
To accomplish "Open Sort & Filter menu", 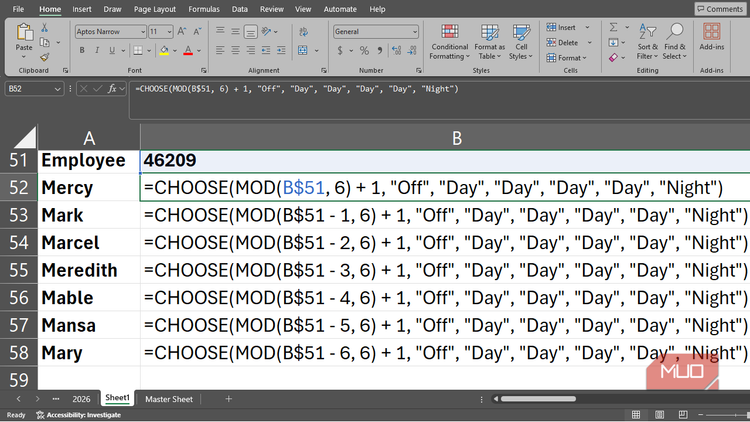I will [648, 42].
